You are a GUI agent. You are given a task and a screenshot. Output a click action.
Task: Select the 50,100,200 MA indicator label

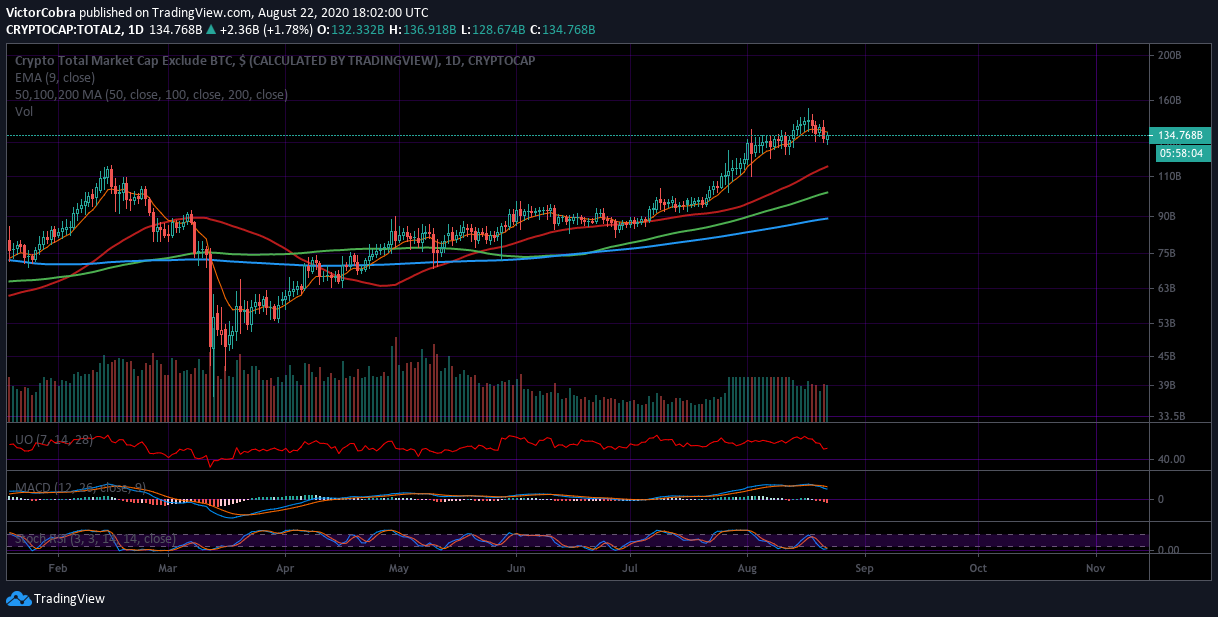[151, 95]
